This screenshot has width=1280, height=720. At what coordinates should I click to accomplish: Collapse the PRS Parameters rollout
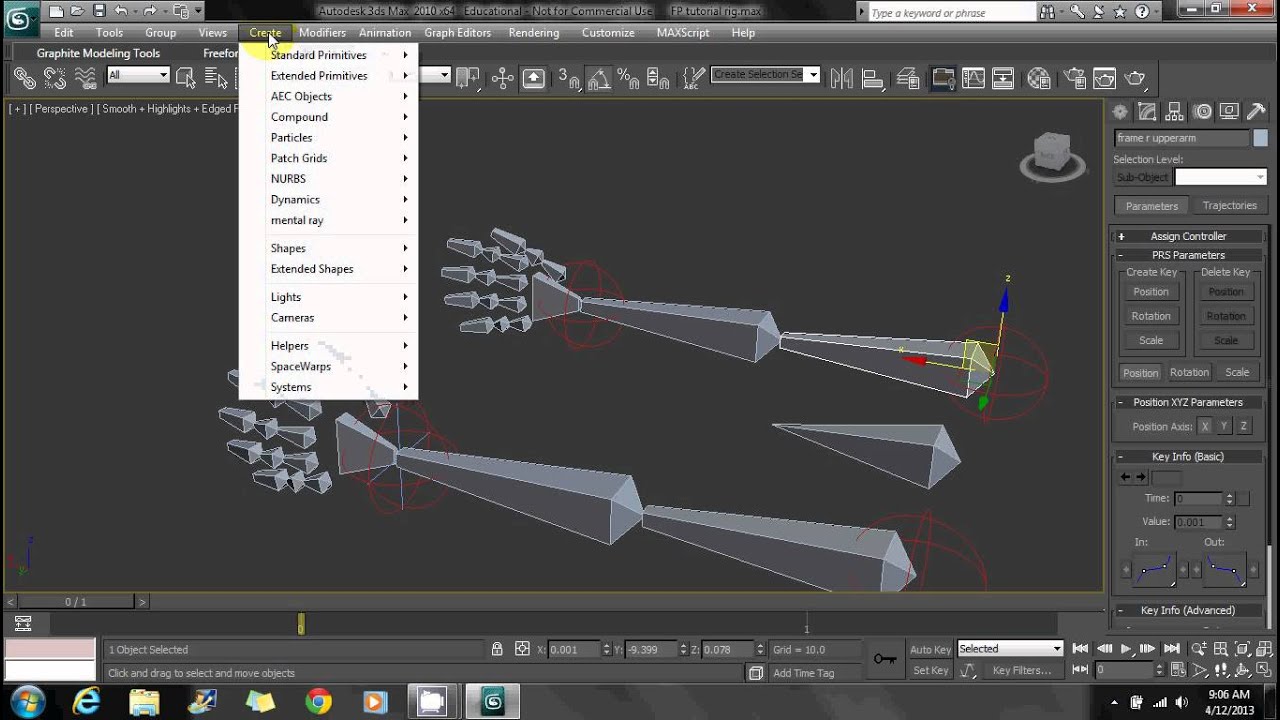1188,255
